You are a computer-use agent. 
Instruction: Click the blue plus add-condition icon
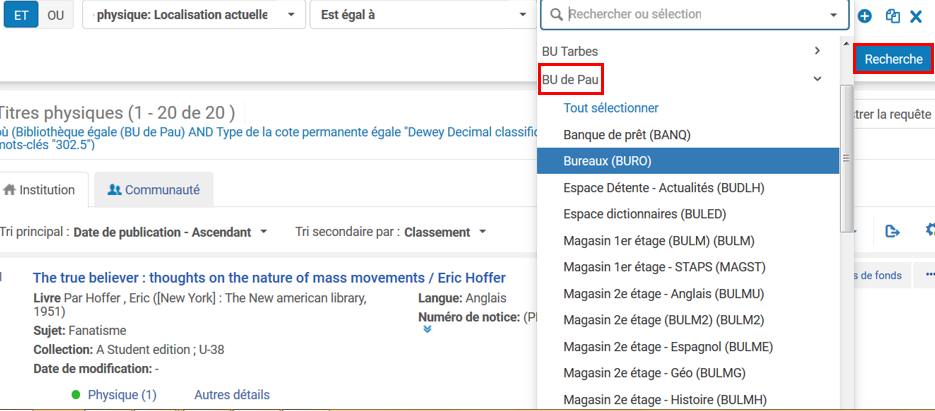[865, 16]
